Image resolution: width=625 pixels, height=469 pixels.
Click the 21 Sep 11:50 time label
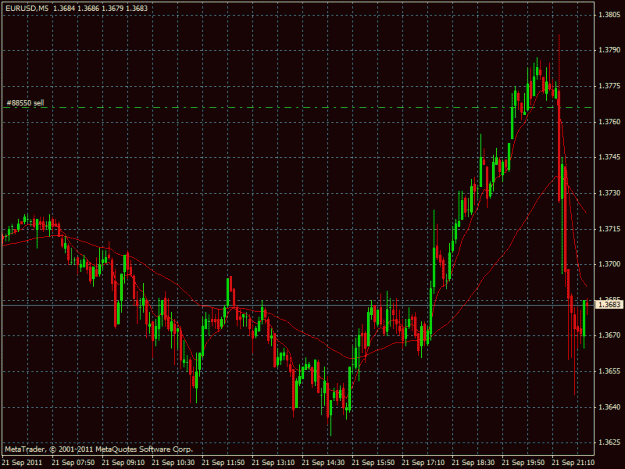click(223, 463)
